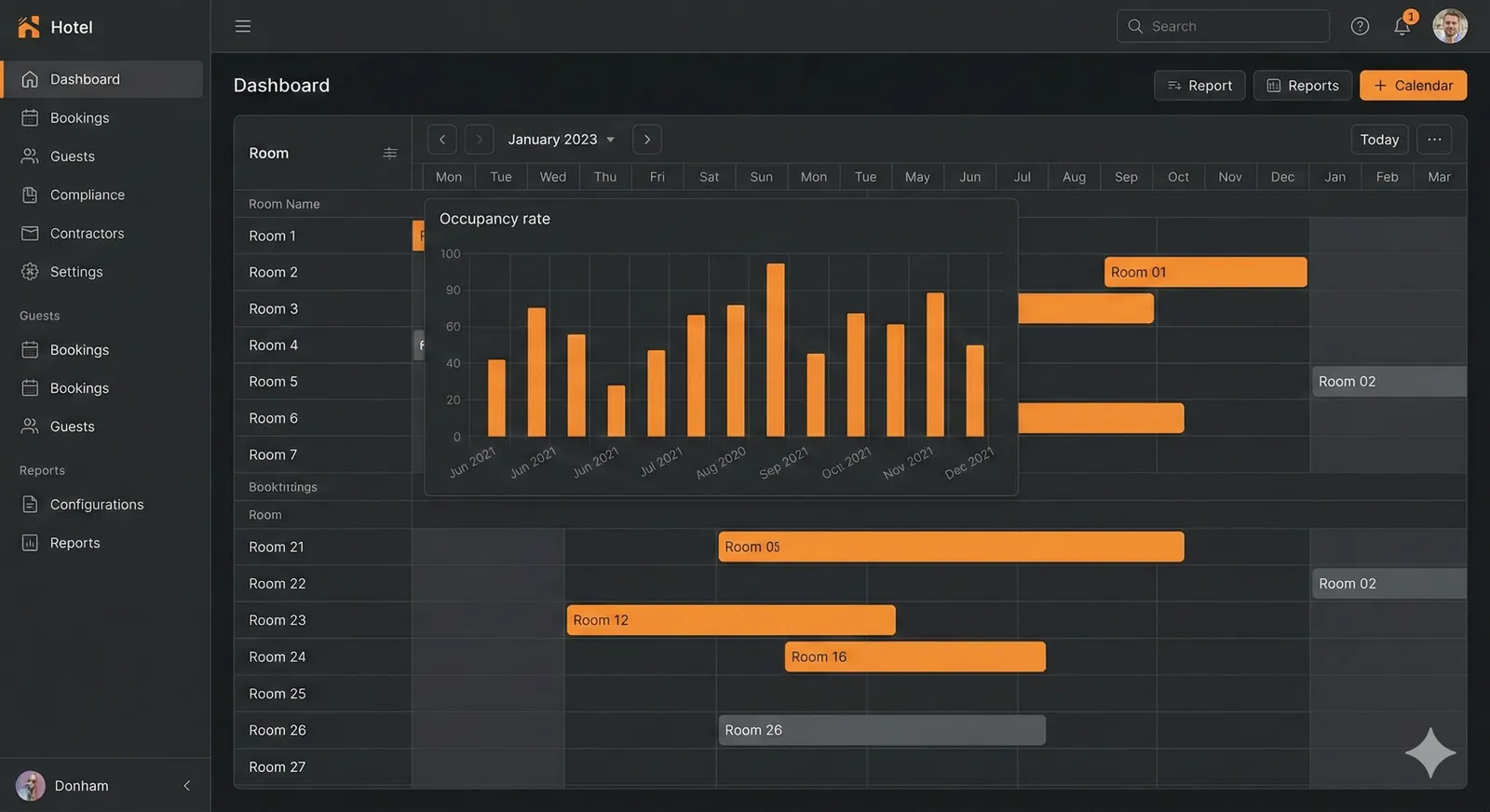The image size is (1490, 812).
Task: Open Contractors in the sidebar
Action: click(x=102, y=234)
